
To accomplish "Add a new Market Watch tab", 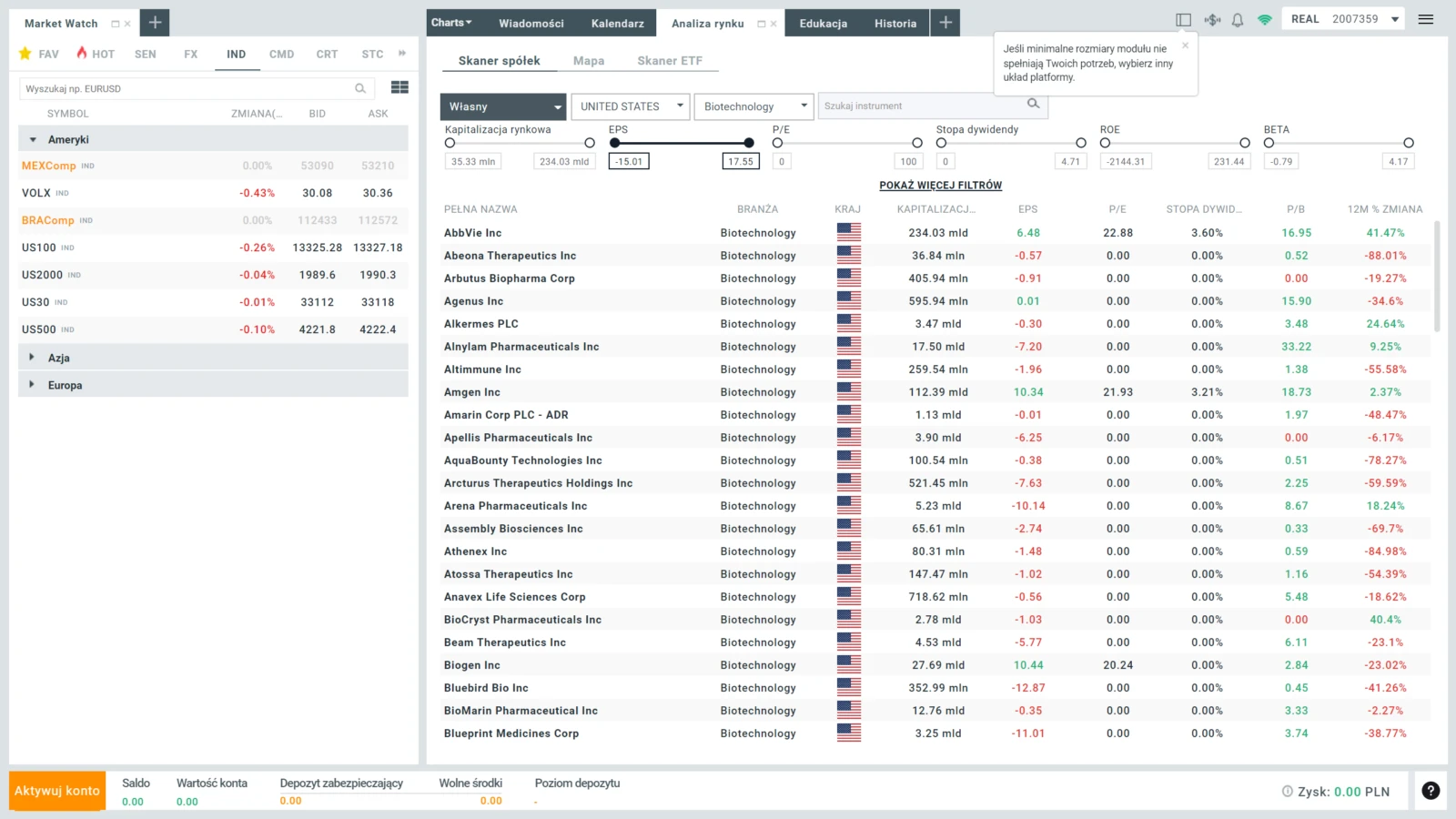I will pos(155,23).
